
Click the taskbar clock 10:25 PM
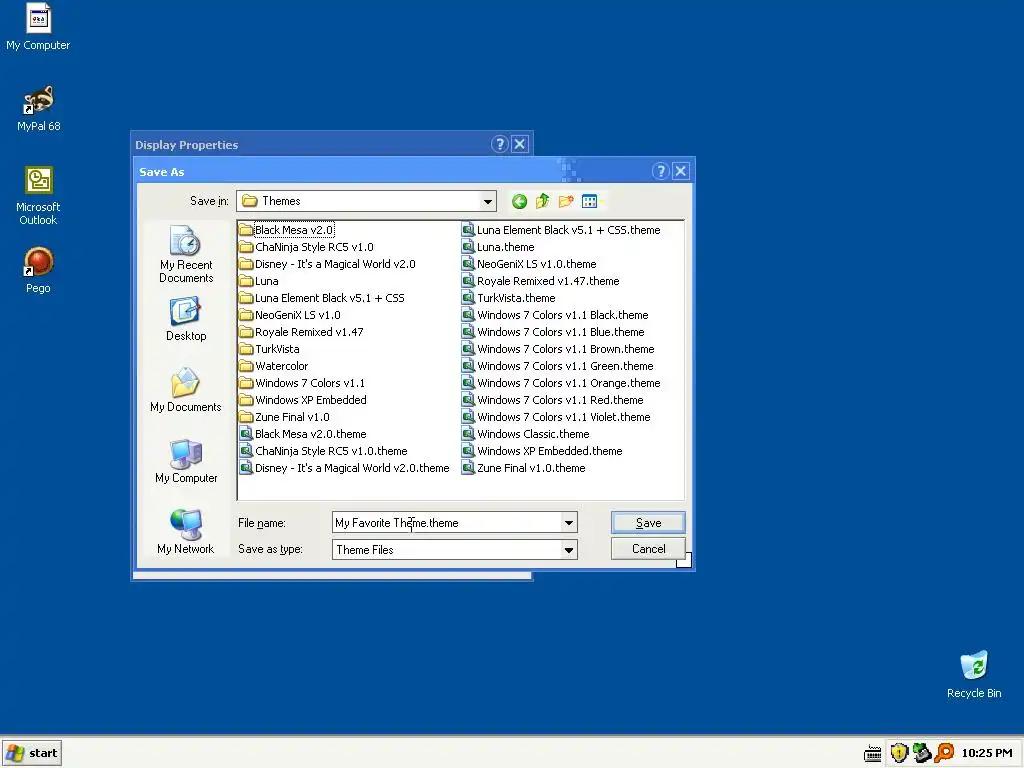tap(987, 753)
